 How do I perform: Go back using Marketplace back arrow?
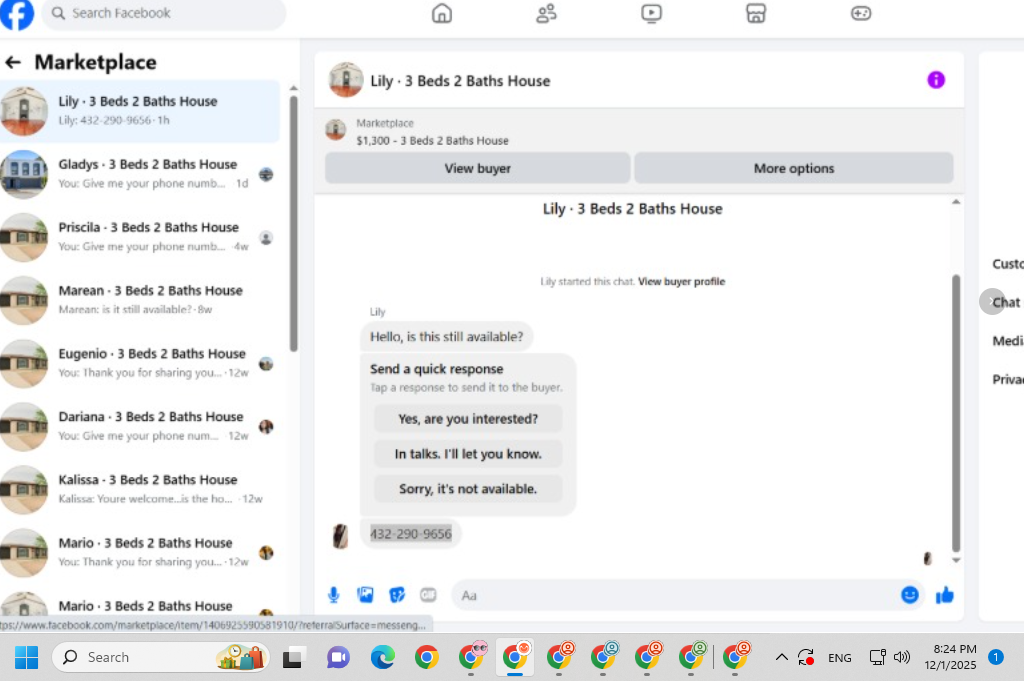click(x=13, y=62)
